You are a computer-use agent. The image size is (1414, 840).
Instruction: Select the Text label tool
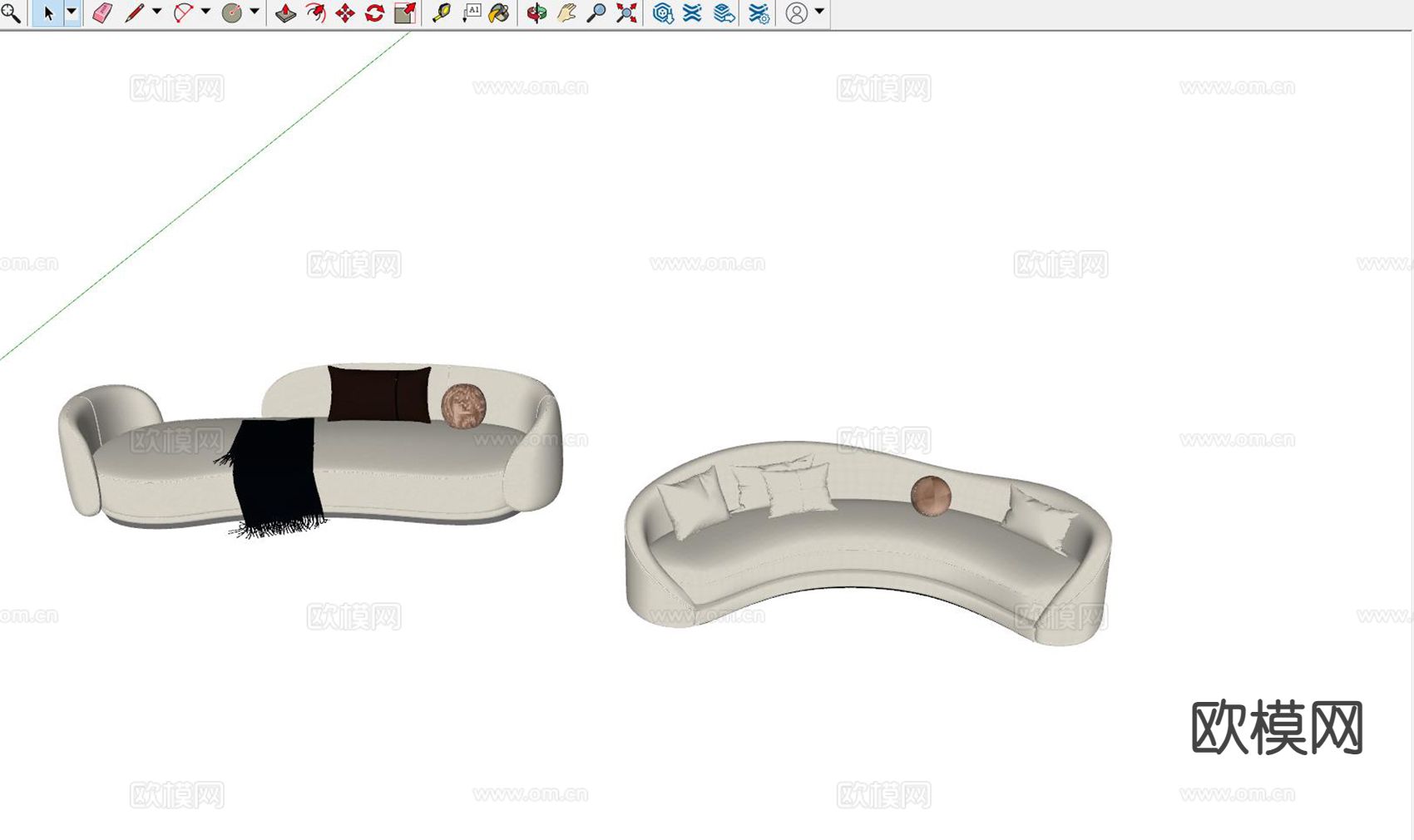[472, 12]
